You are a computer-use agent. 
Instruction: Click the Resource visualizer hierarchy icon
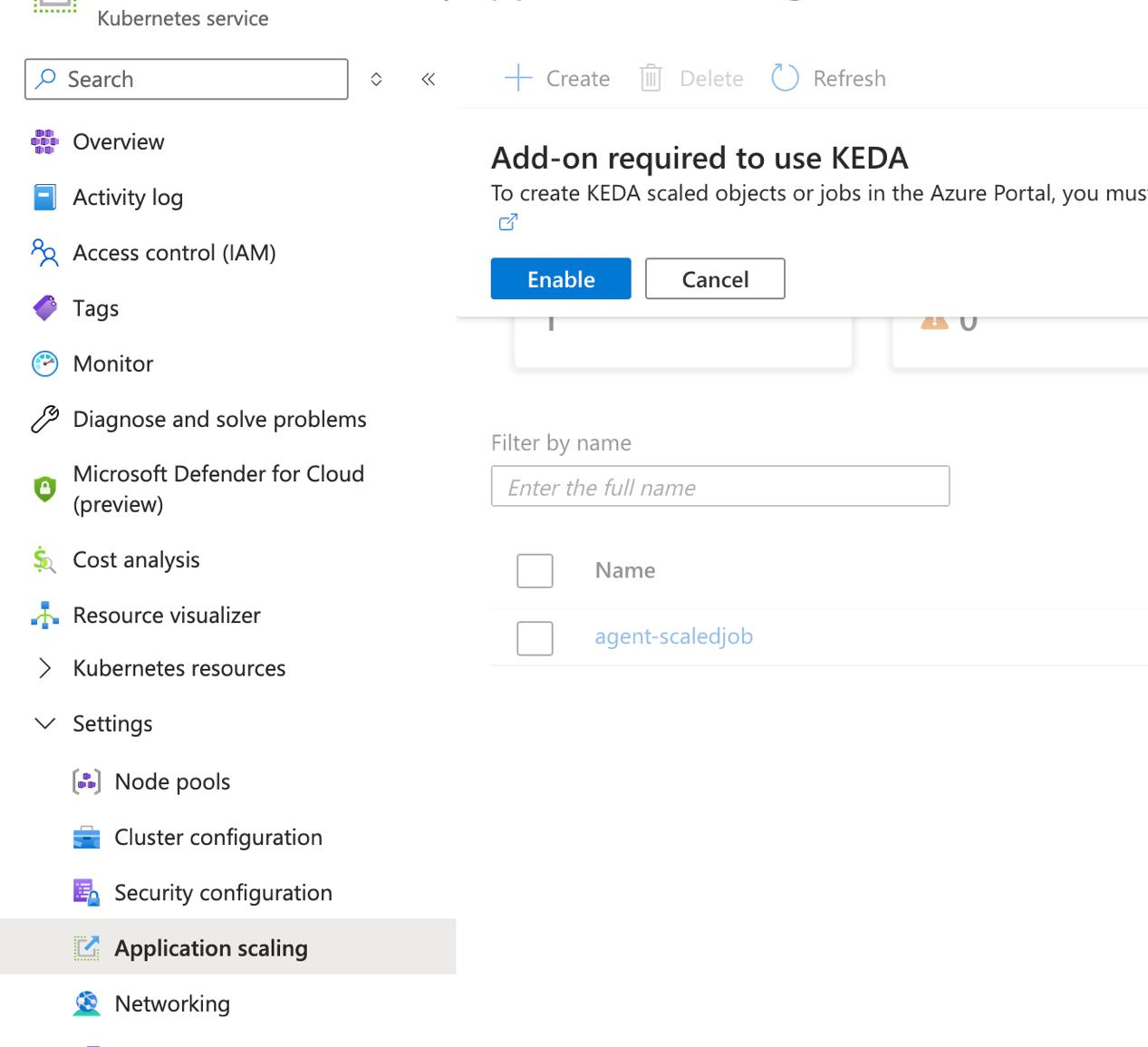(44, 616)
